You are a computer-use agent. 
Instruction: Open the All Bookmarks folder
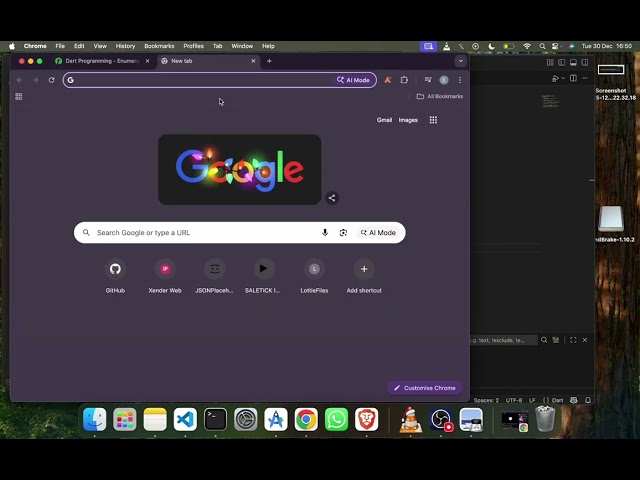point(440,97)
